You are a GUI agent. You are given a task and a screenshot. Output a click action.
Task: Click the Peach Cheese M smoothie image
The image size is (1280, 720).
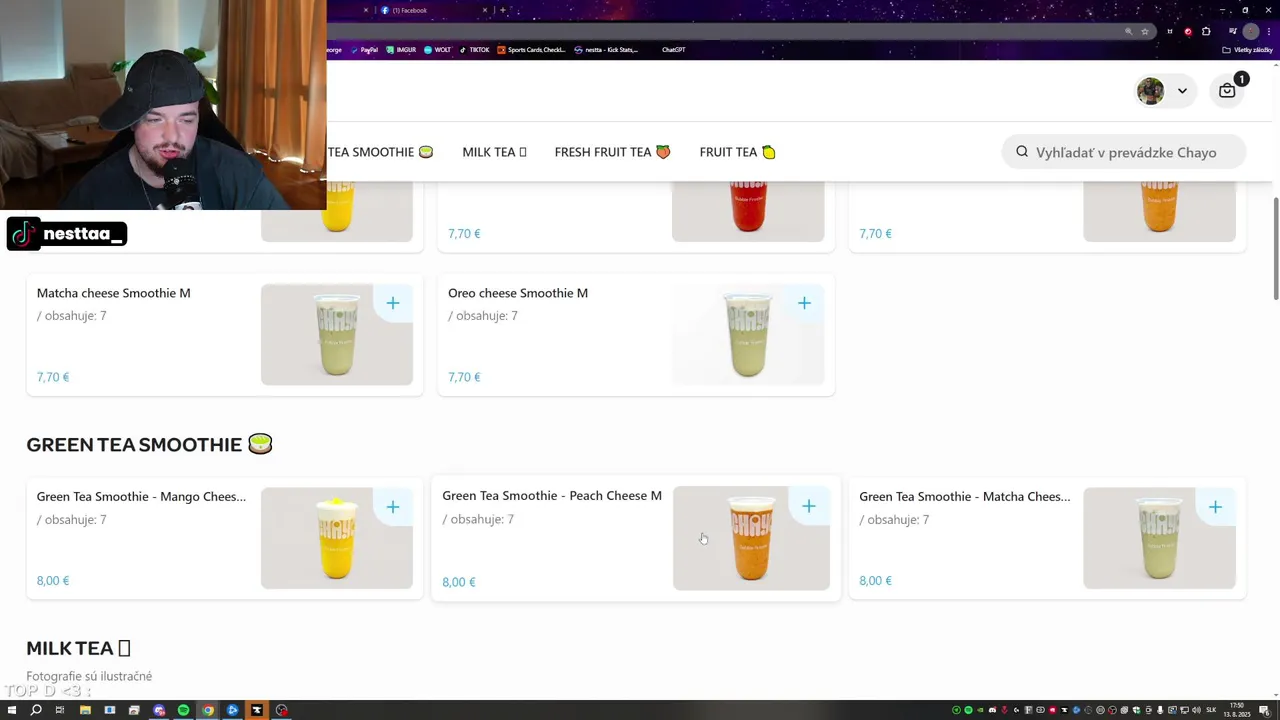tap(751, 539)
